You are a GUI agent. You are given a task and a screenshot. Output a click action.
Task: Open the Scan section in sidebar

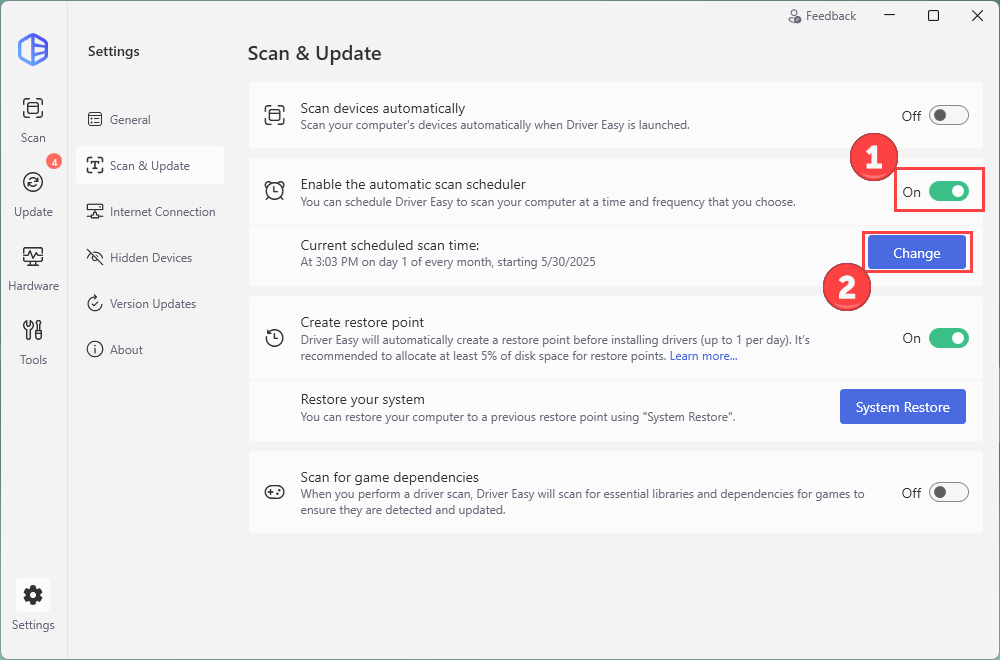(x=33, y=118)
